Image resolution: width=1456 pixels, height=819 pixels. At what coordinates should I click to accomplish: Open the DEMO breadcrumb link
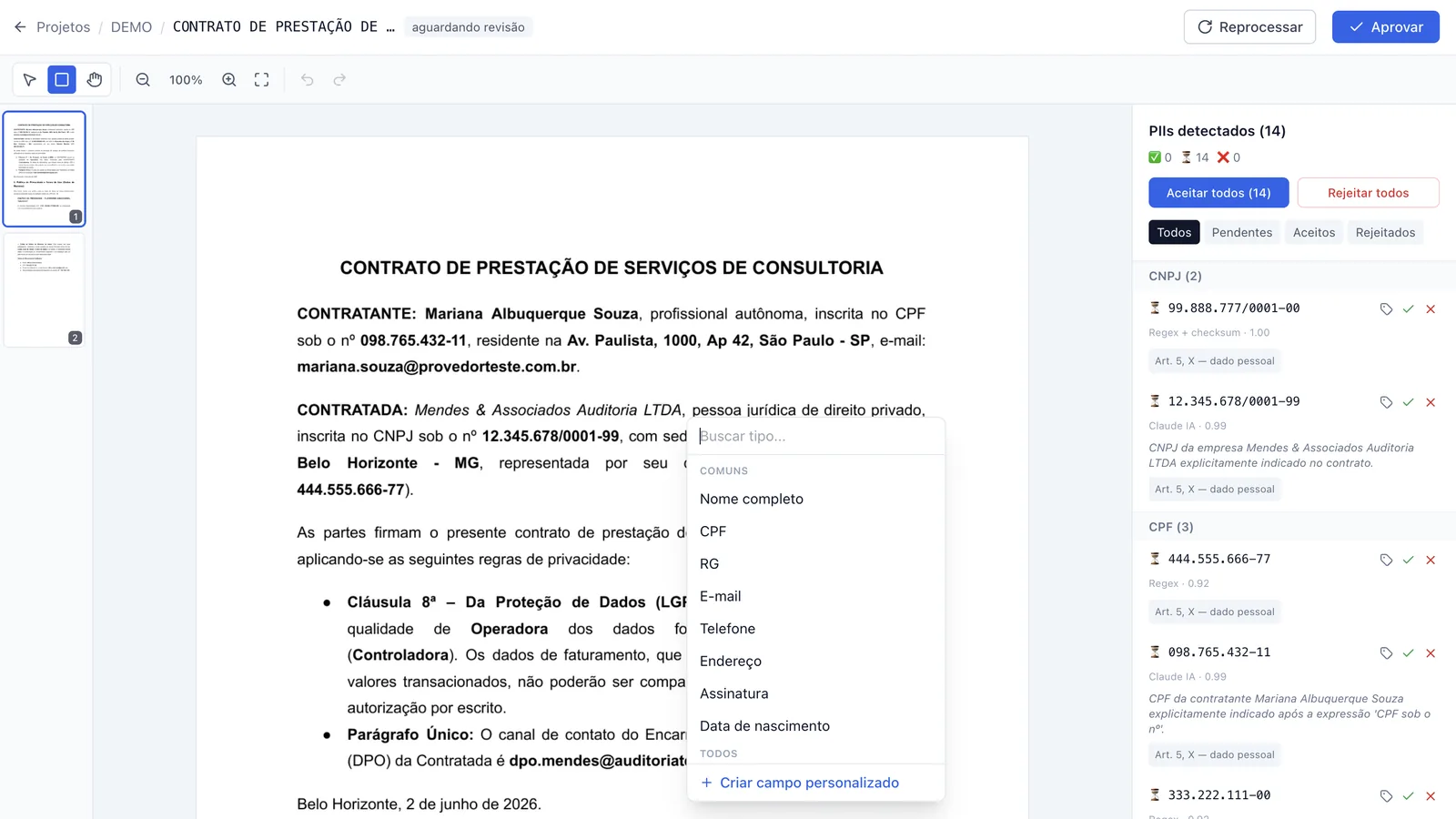131,27
